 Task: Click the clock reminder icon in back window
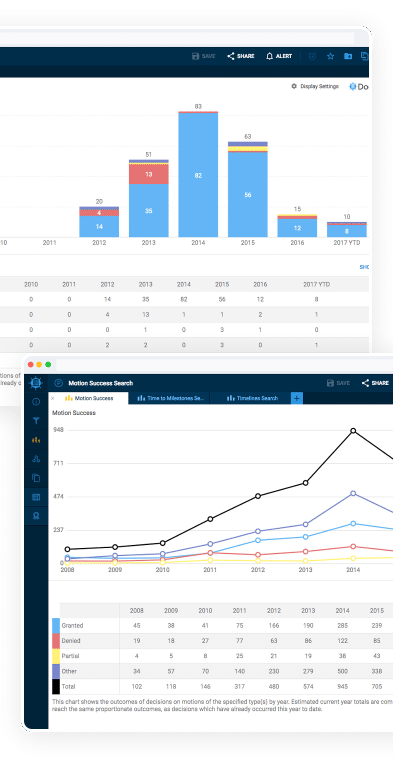coord(312,56)
